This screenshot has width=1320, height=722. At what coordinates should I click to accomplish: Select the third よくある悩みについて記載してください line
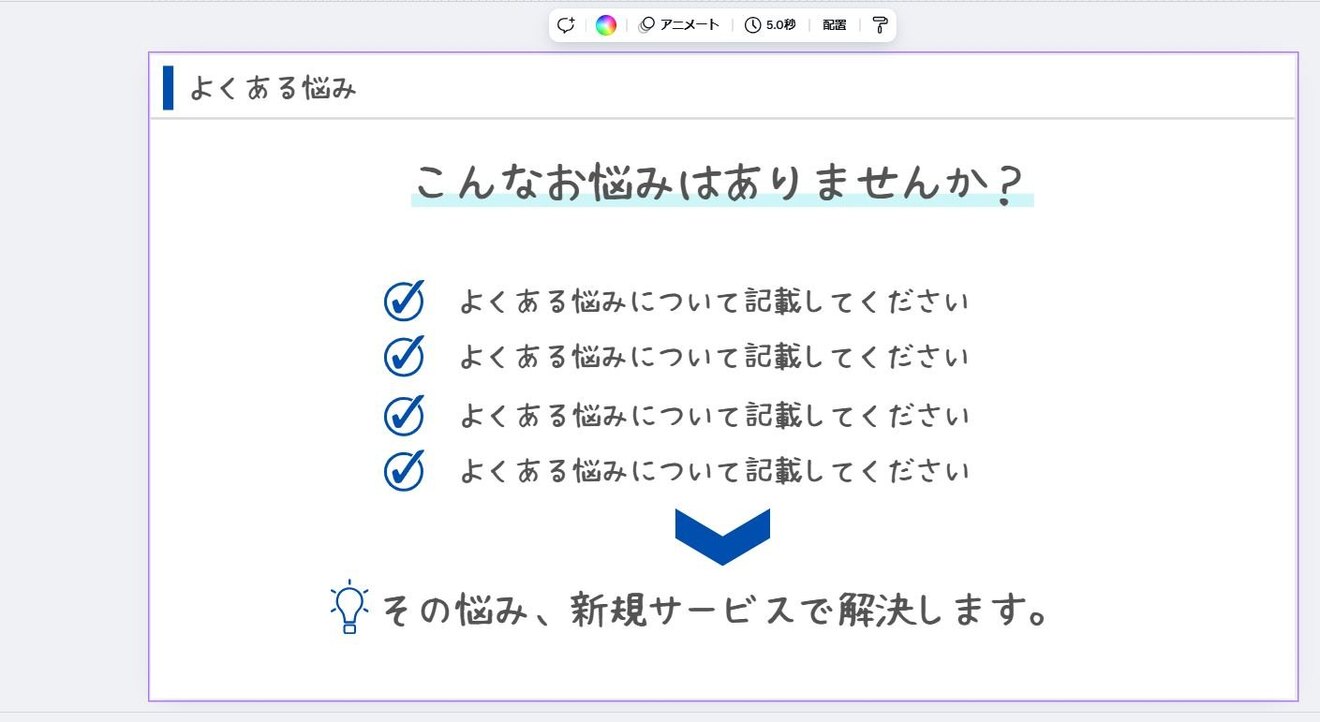point(714,415)
